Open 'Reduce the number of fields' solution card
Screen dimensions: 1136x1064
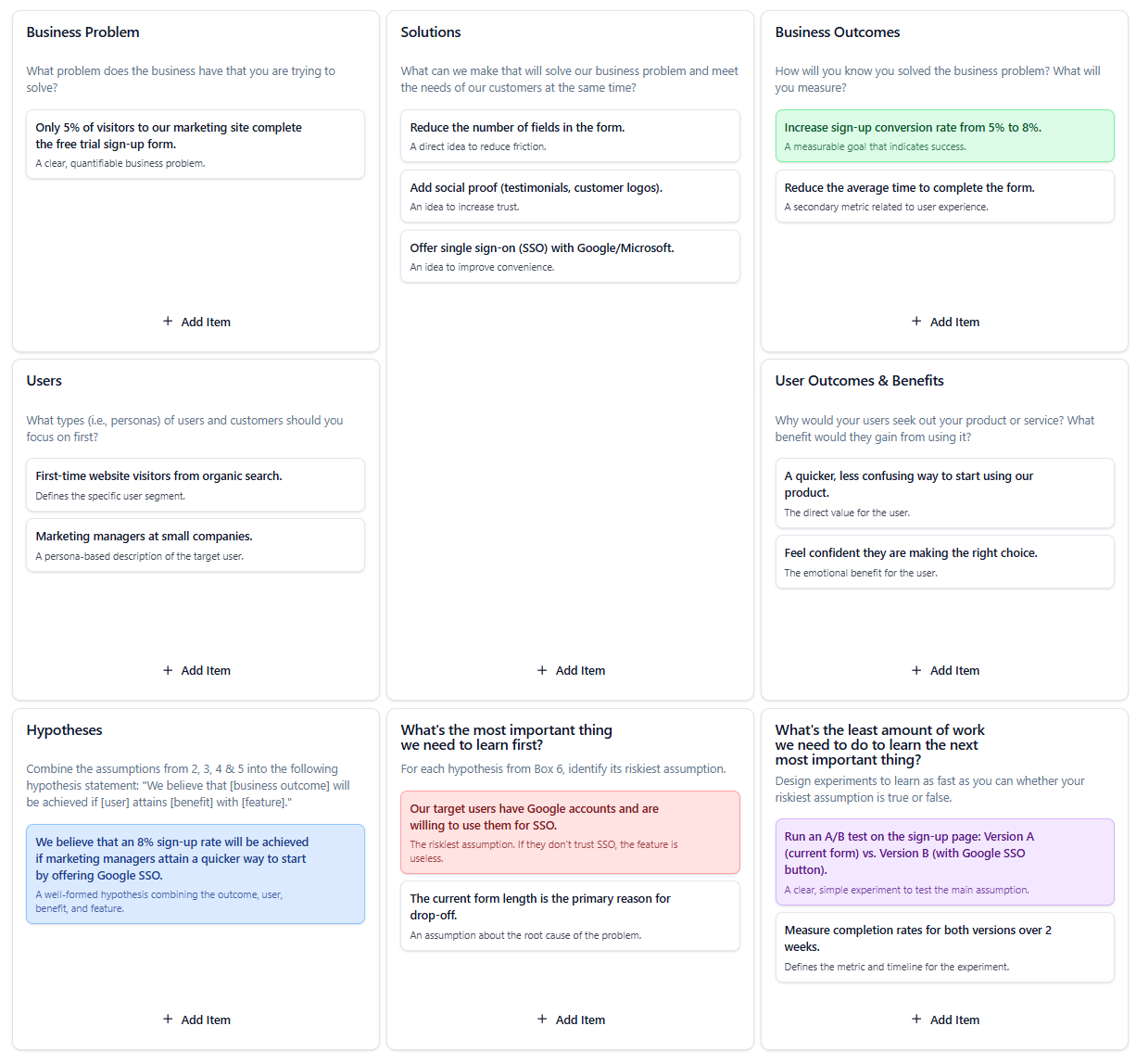[x=570, y=136]
